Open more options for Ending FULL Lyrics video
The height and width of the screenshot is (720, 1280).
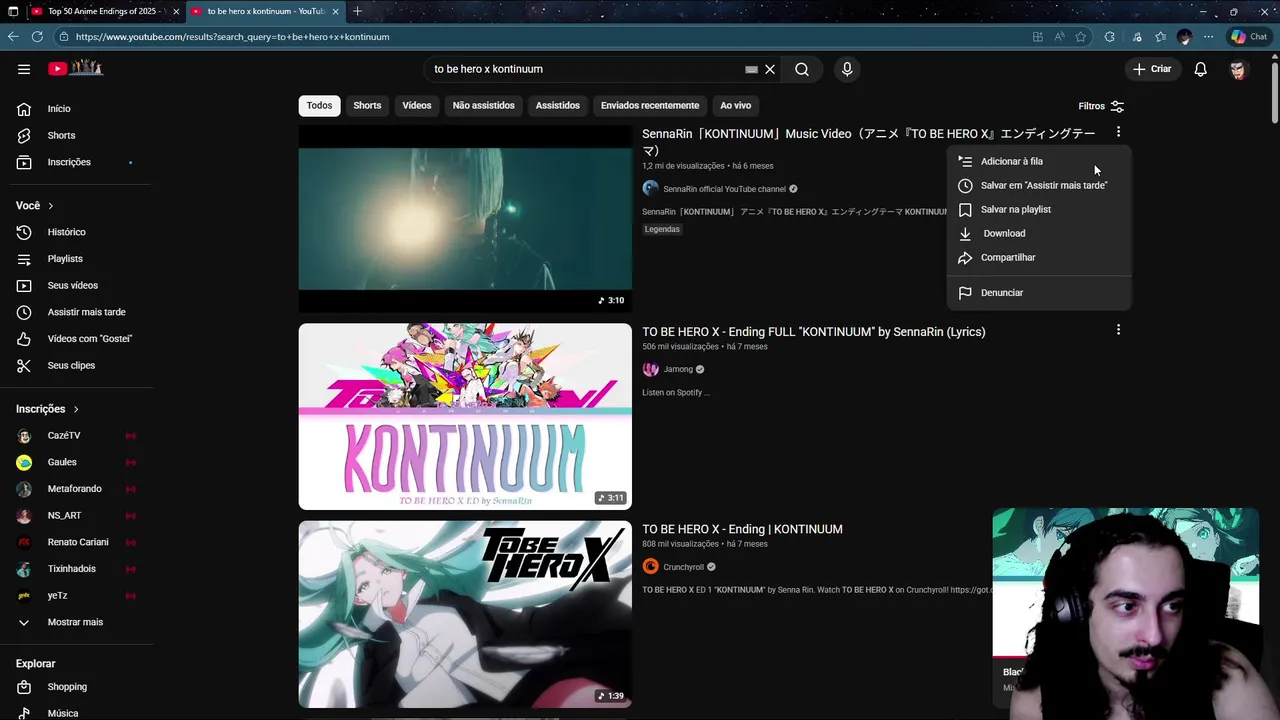1118,330
